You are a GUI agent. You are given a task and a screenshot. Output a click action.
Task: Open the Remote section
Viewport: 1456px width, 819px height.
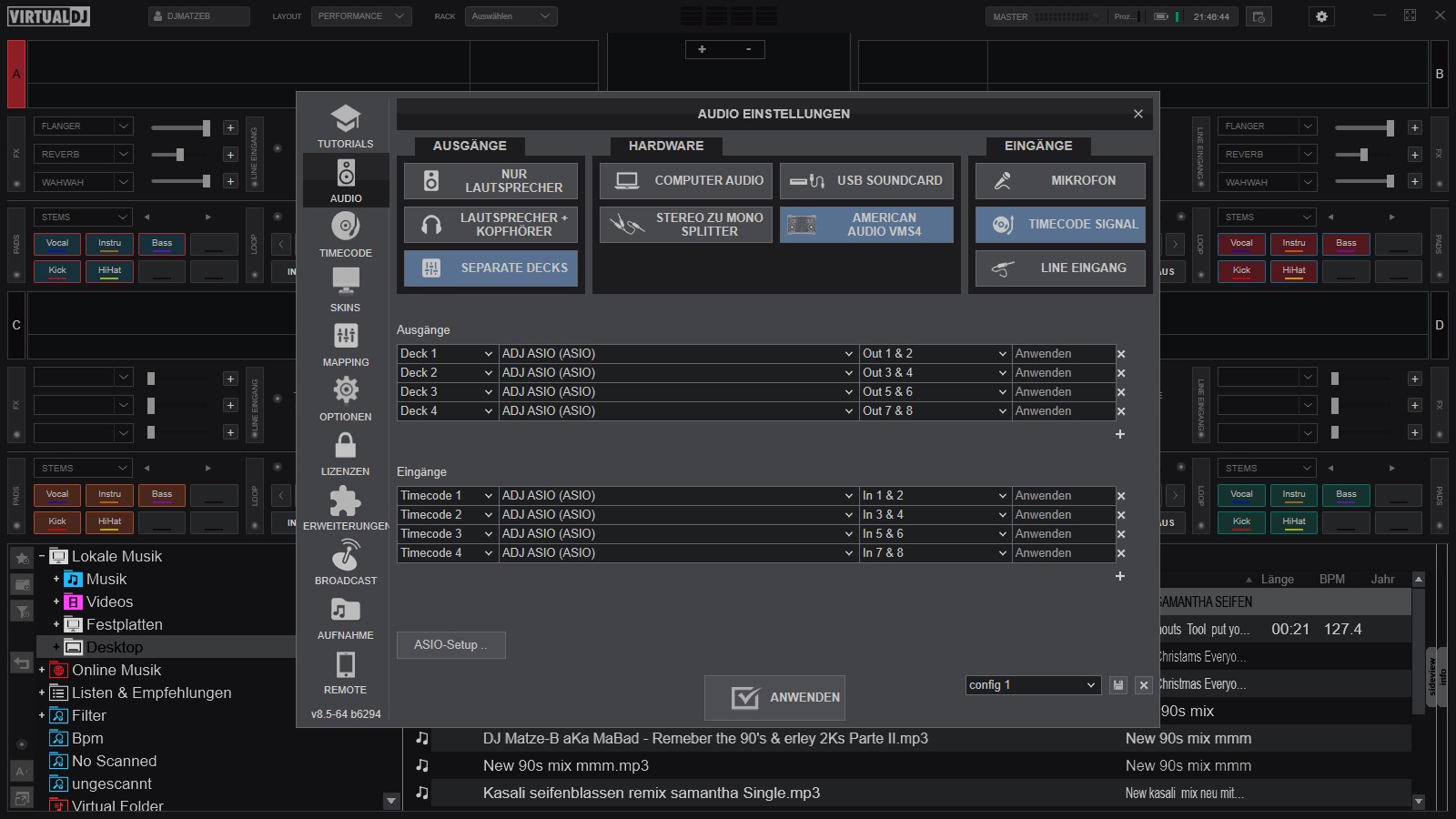tap(345, 672)
